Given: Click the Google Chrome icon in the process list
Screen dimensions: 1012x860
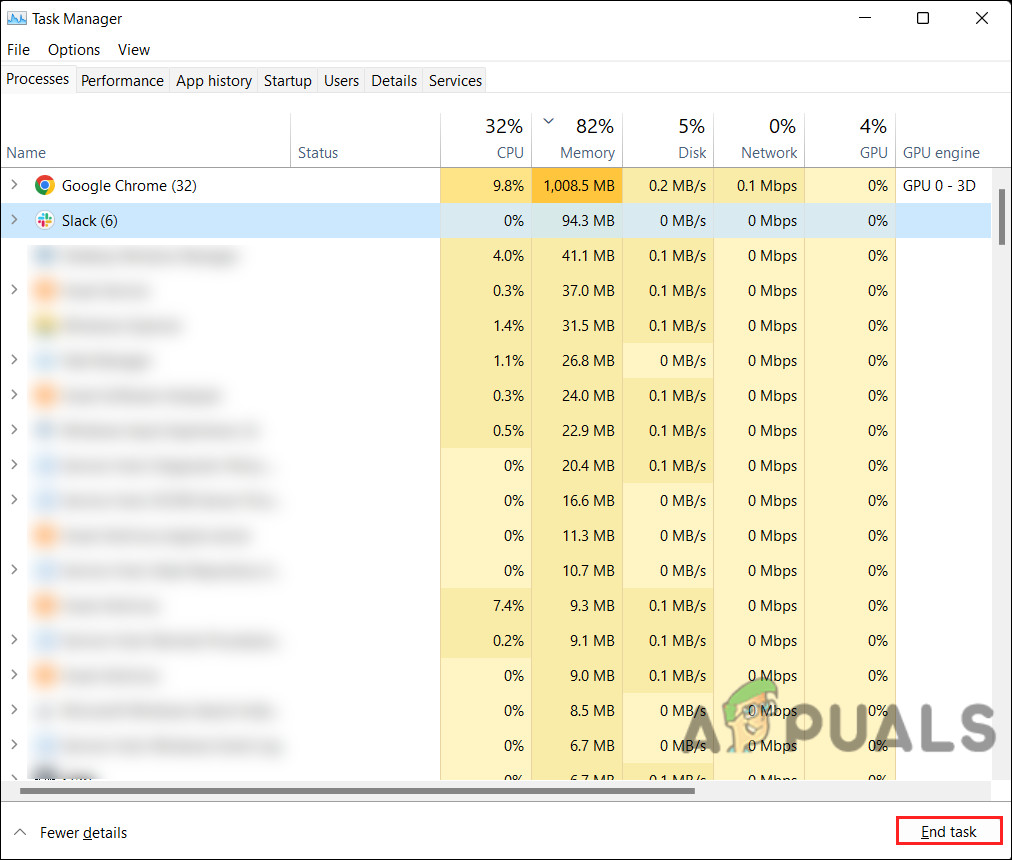Looking at the screenshot, I should 44,185.
